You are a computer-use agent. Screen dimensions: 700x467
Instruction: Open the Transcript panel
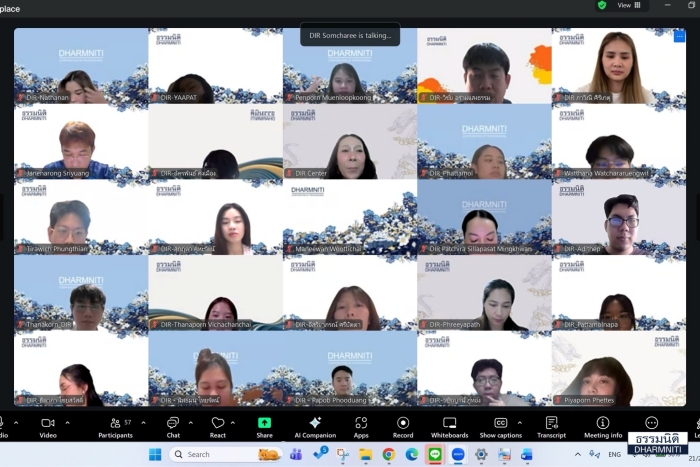click(x=551, y=425)
